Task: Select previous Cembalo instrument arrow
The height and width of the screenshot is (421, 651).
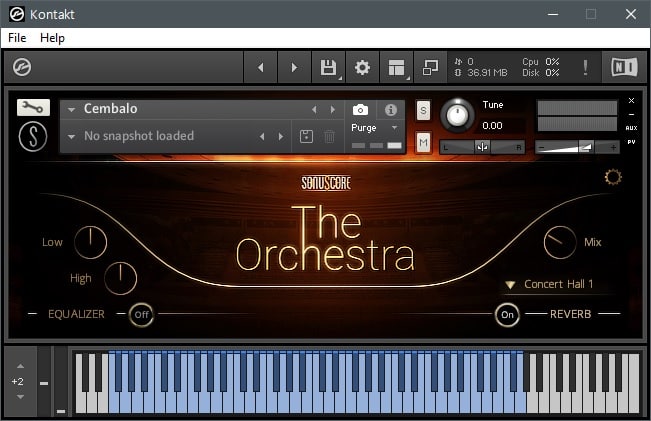Action: (x=314, y=109)
